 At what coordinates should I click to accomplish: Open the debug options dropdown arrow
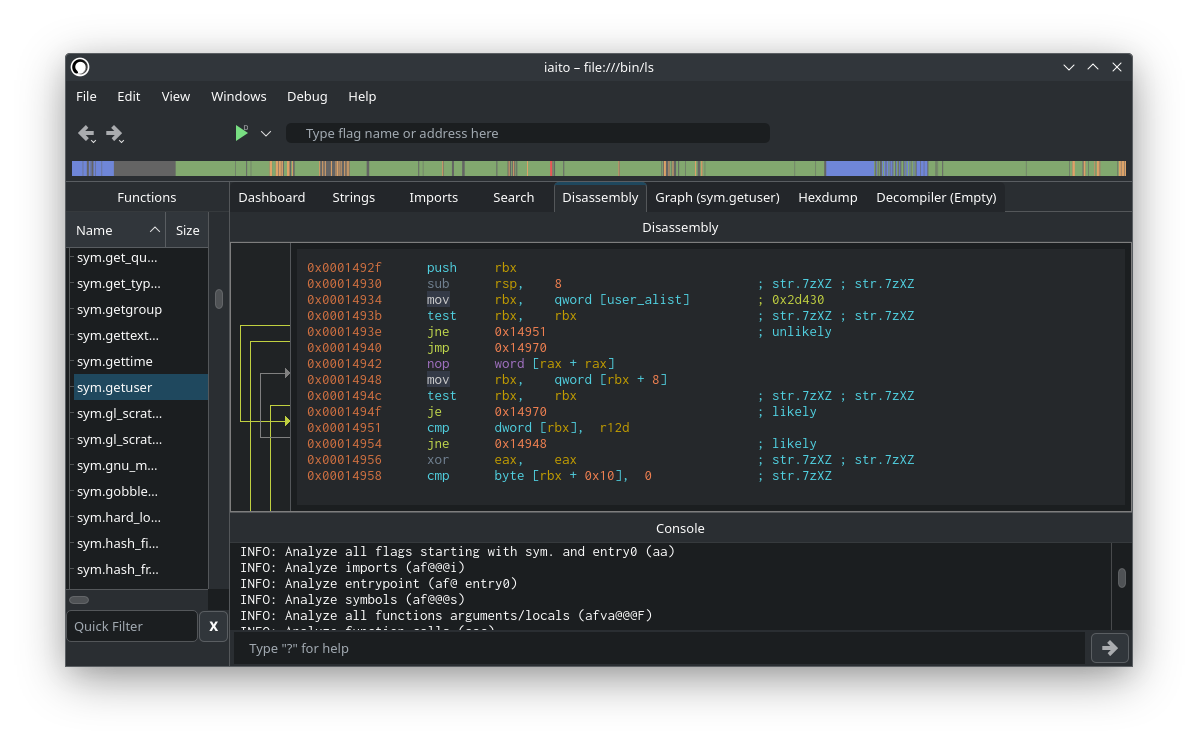(266, 133)
